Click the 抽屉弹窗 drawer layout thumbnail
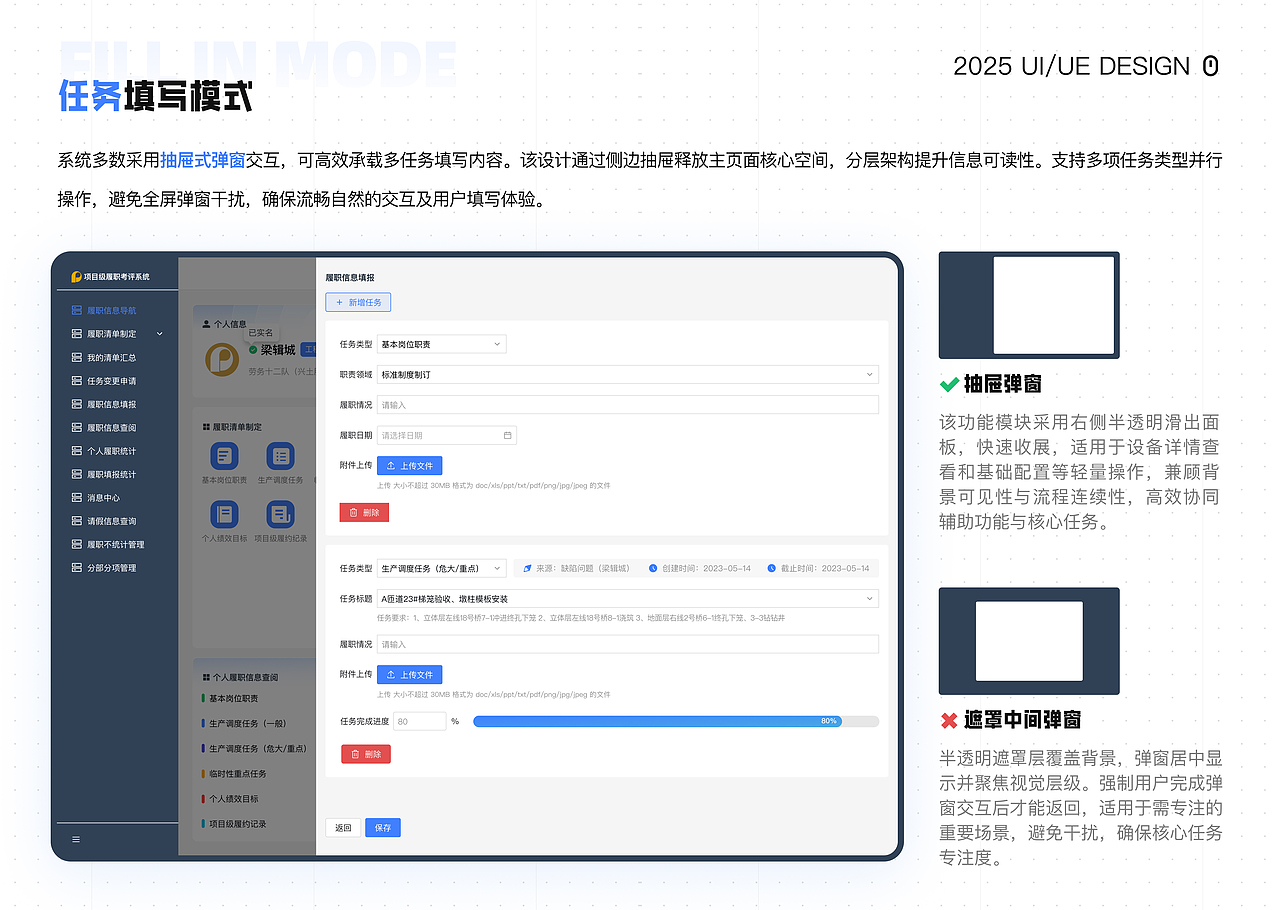This screenshot has height=910, width=1280. pos(1029,305)
